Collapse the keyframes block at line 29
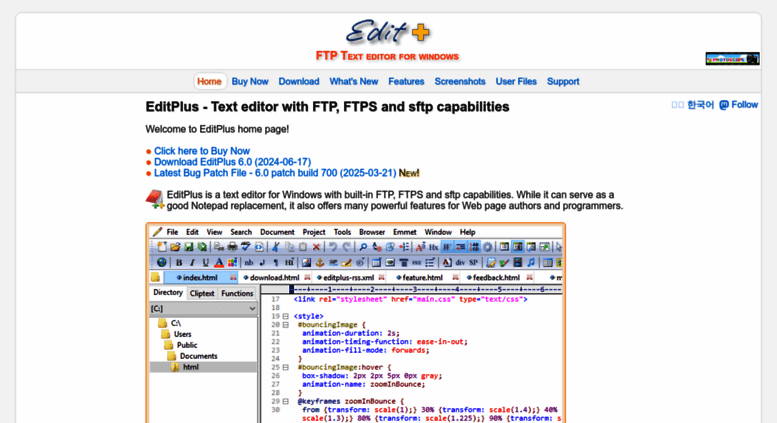 tap(286, 401)
